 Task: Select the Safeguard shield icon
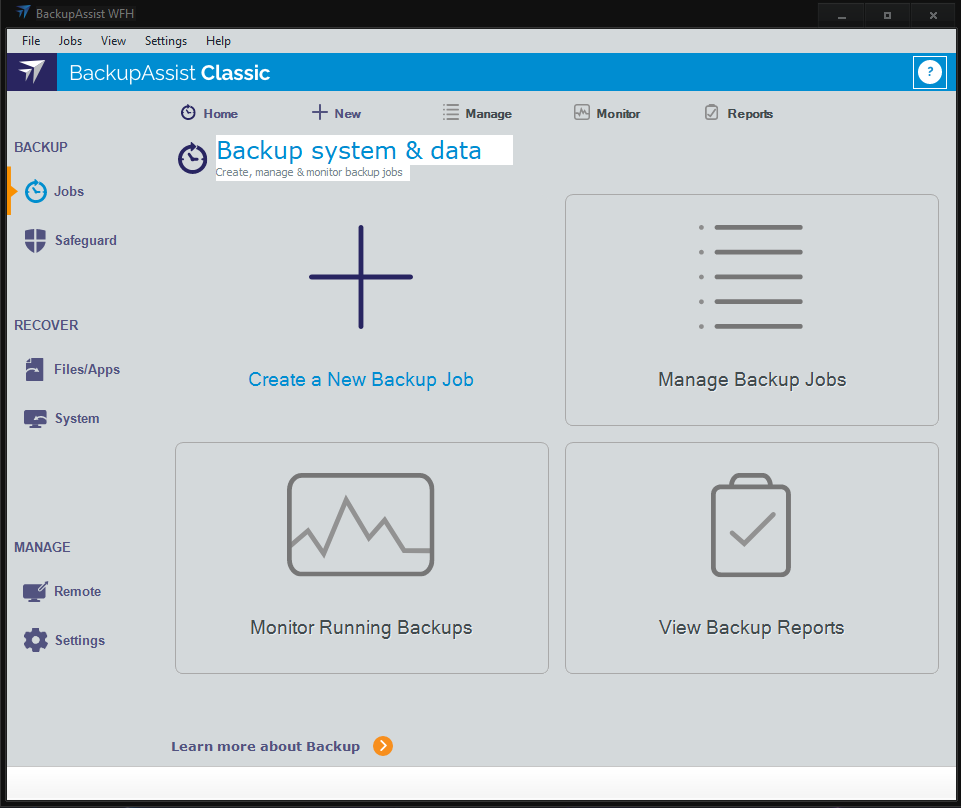(x=36, y=240)
